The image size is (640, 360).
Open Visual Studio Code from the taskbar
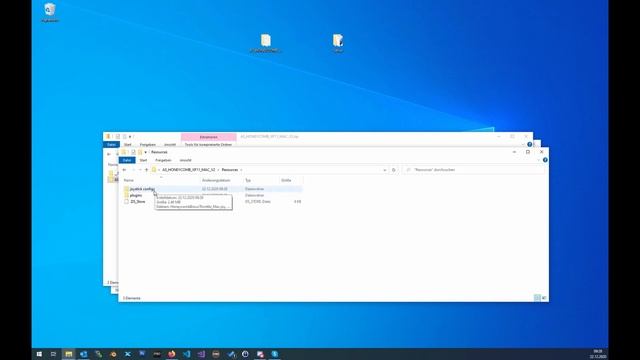187,354
